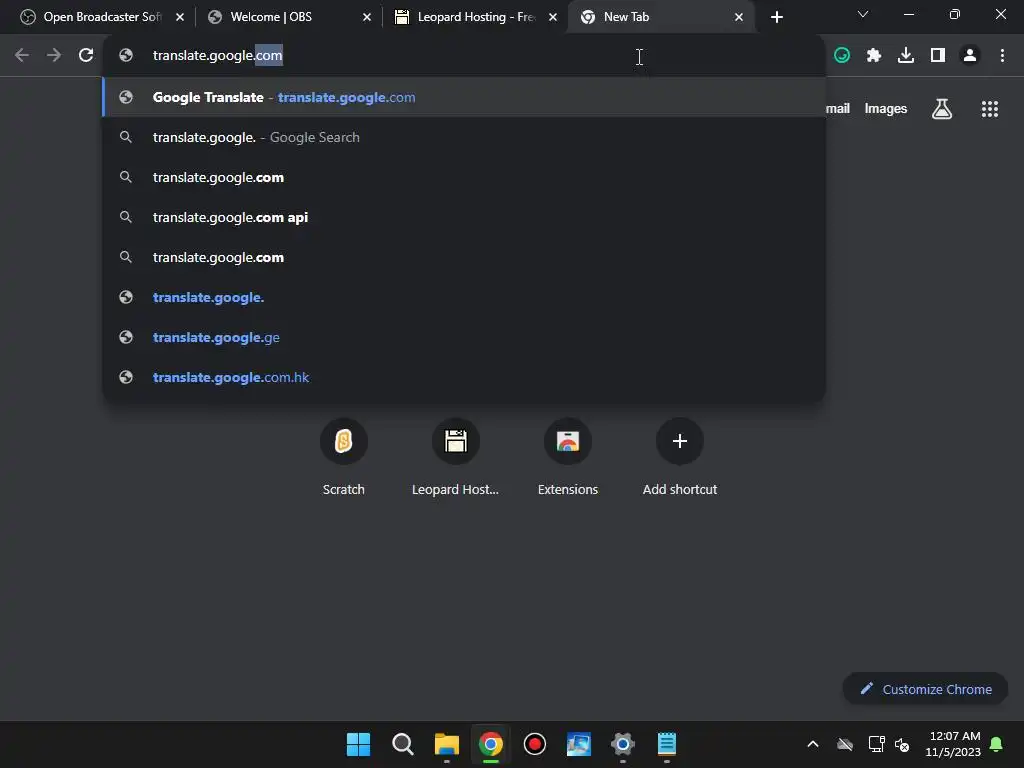Click the display network icon in the tray

coord(876,744)
